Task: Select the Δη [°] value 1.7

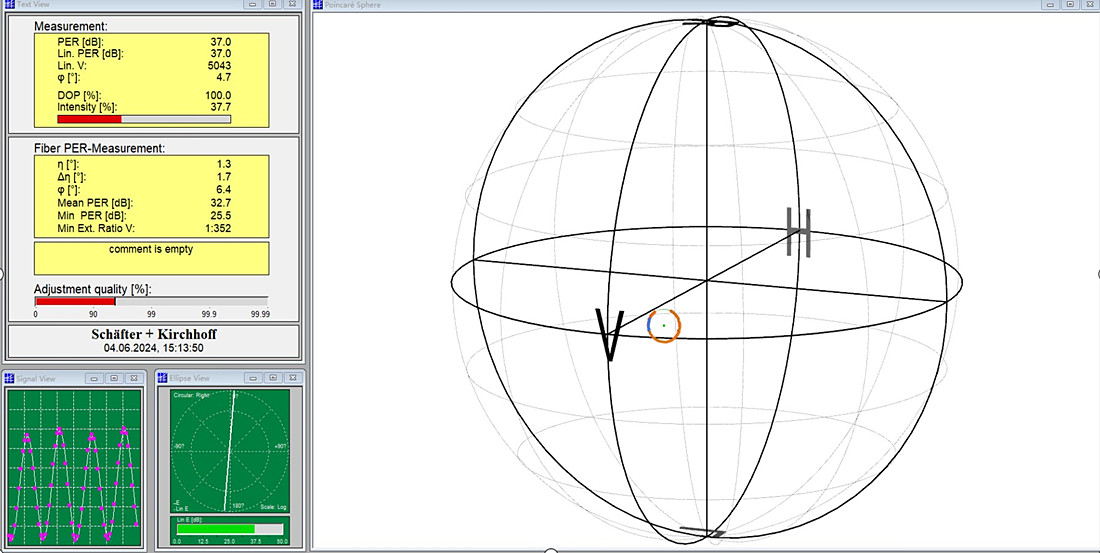Action: [224, 177]
